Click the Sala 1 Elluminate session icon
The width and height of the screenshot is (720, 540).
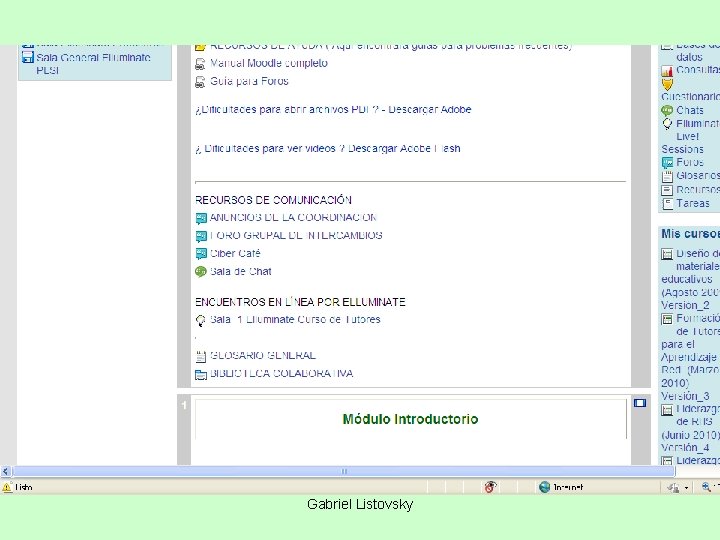(201, 321)
